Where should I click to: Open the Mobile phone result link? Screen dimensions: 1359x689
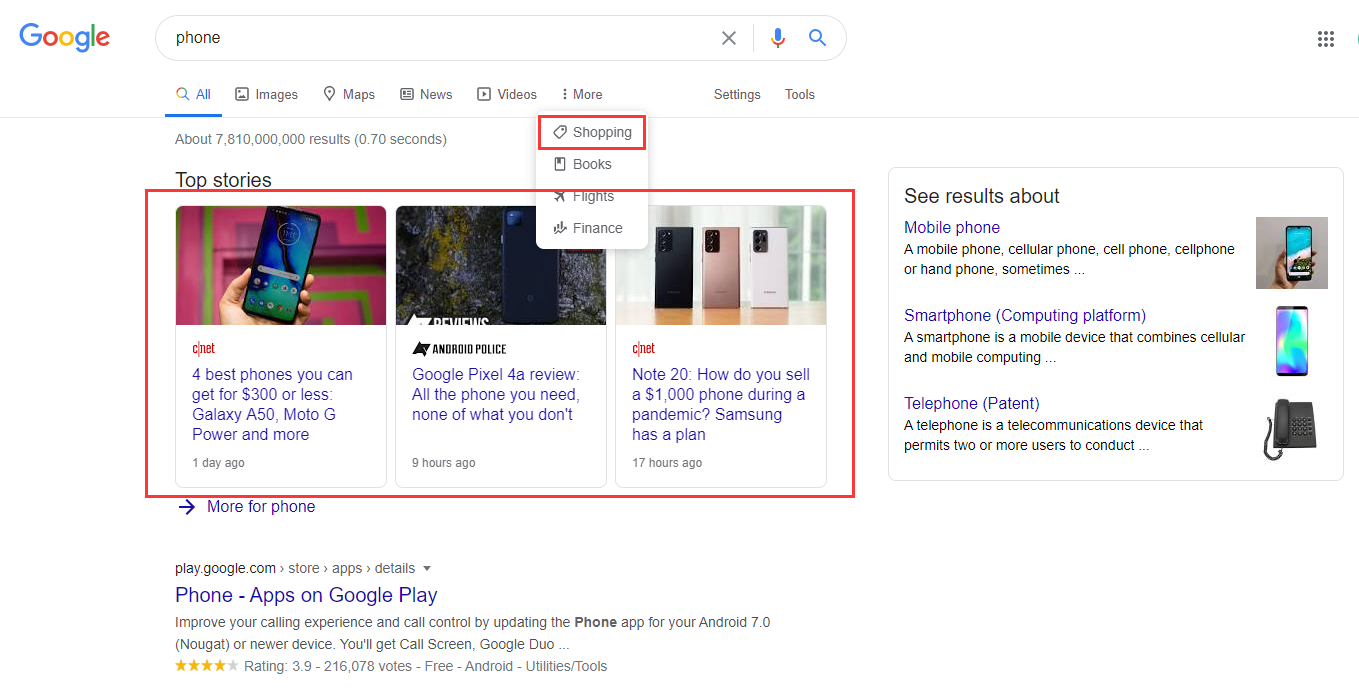[x=952, y=228]
